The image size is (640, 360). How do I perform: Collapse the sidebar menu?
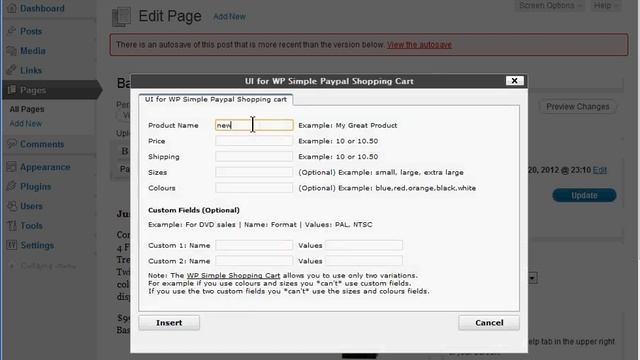(x=43, y=266)
